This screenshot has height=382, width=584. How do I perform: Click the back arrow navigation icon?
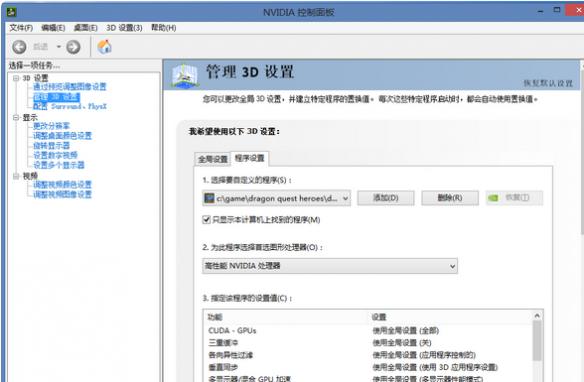19,47
